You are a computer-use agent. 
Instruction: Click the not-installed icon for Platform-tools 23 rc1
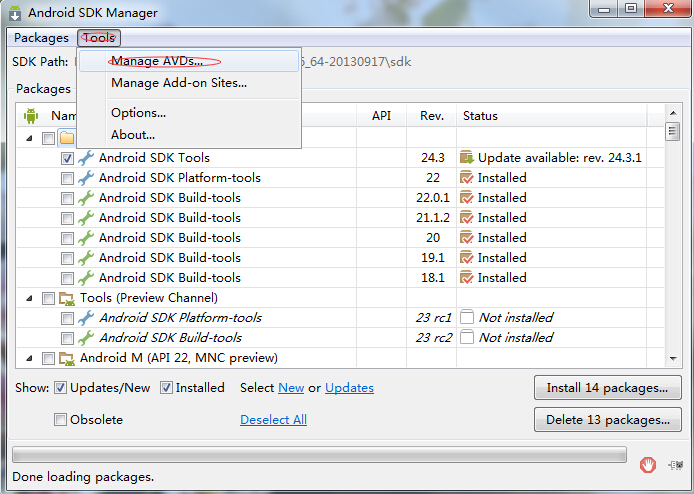click(x=467, y=317)
